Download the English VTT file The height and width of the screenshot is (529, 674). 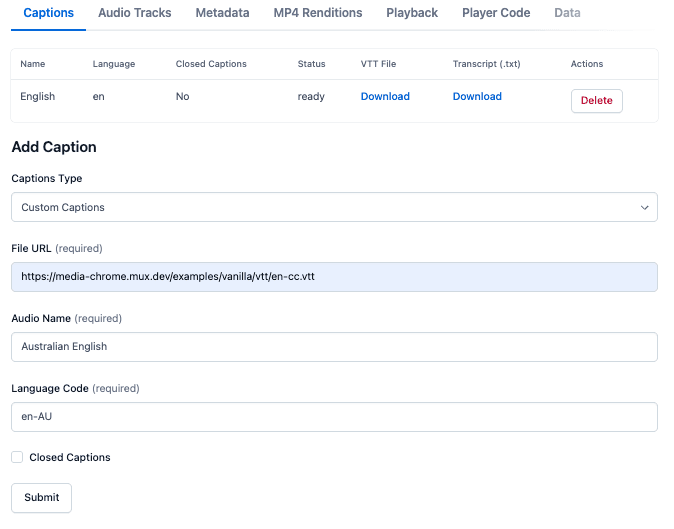pos(385,97)
